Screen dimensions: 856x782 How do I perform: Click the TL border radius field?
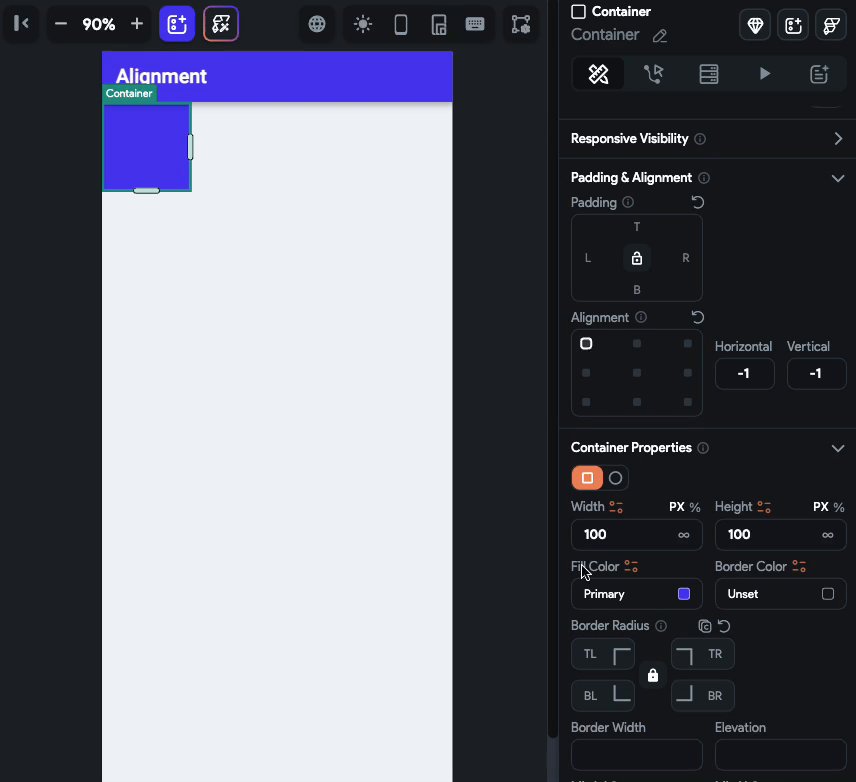tap(603, 654)
